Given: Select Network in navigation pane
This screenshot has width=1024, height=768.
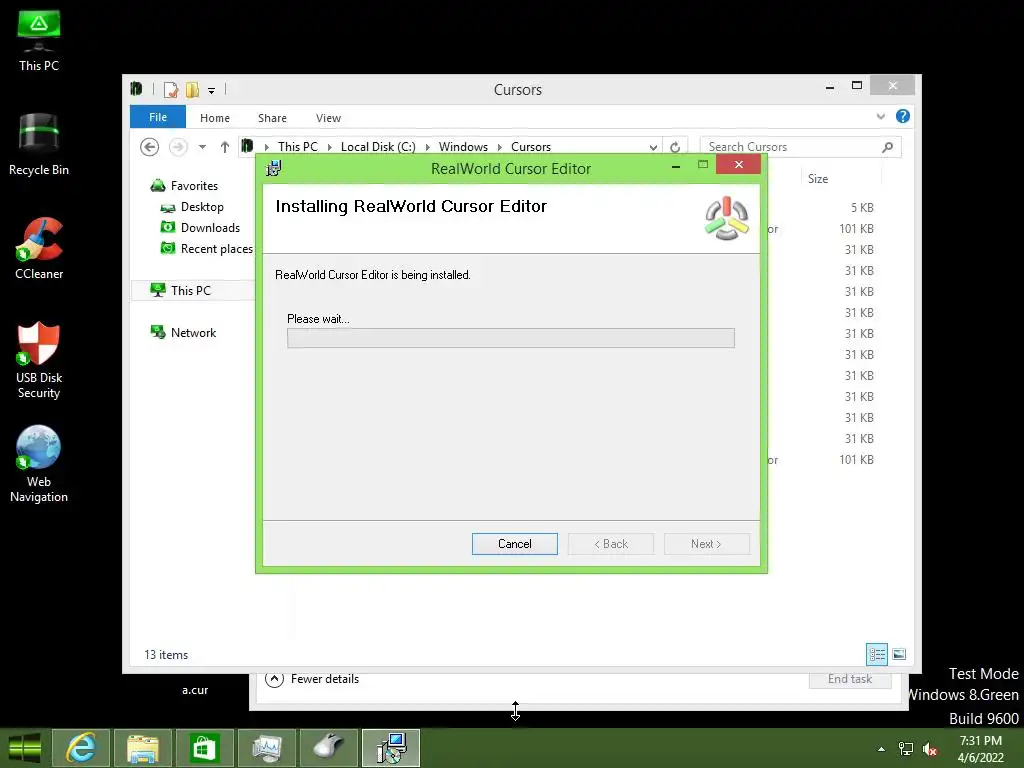Looking at the screenshot, I should click(x=184, y=332).
